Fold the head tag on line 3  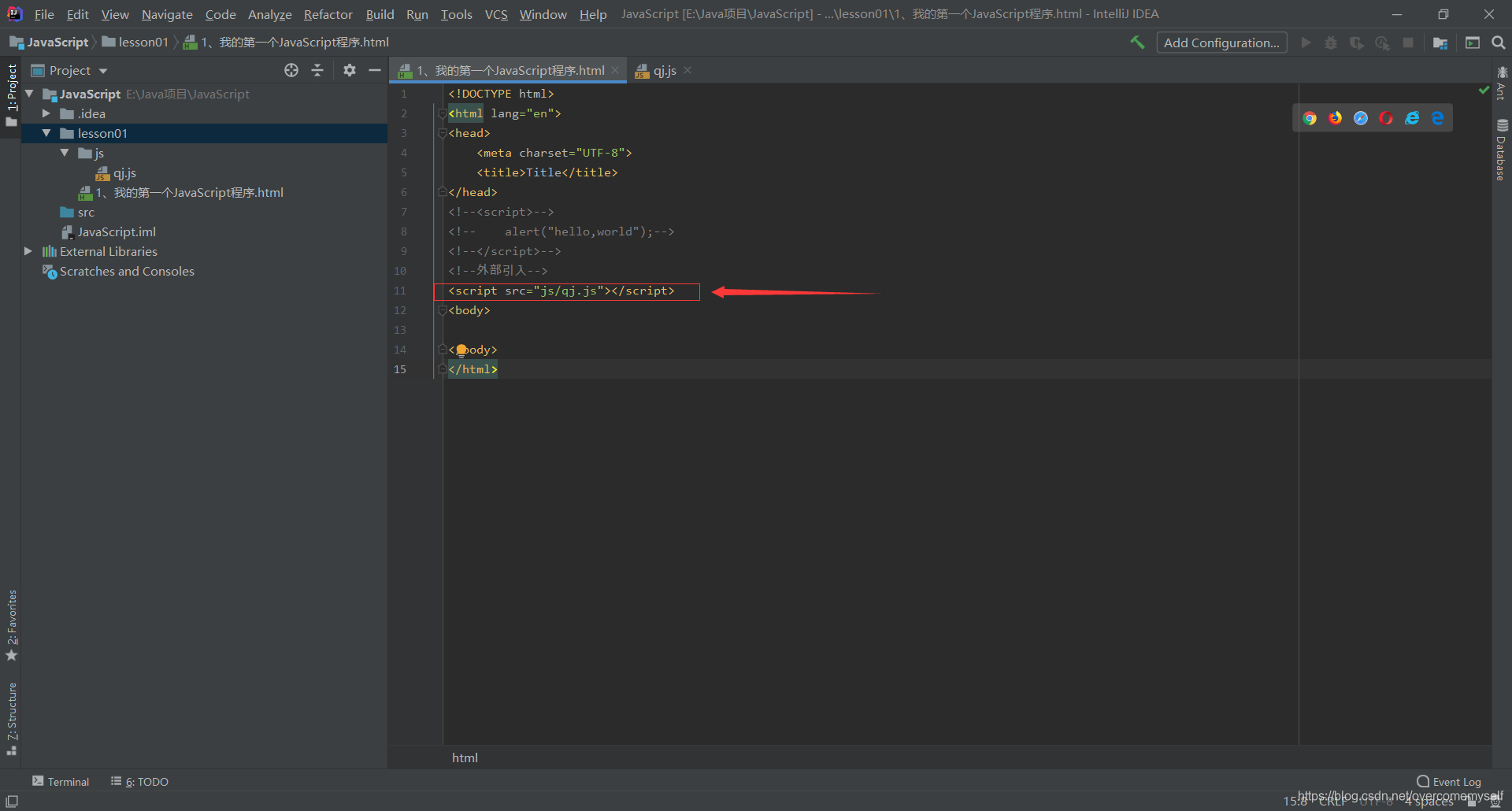pyautogui.click(x=442, y=133)
